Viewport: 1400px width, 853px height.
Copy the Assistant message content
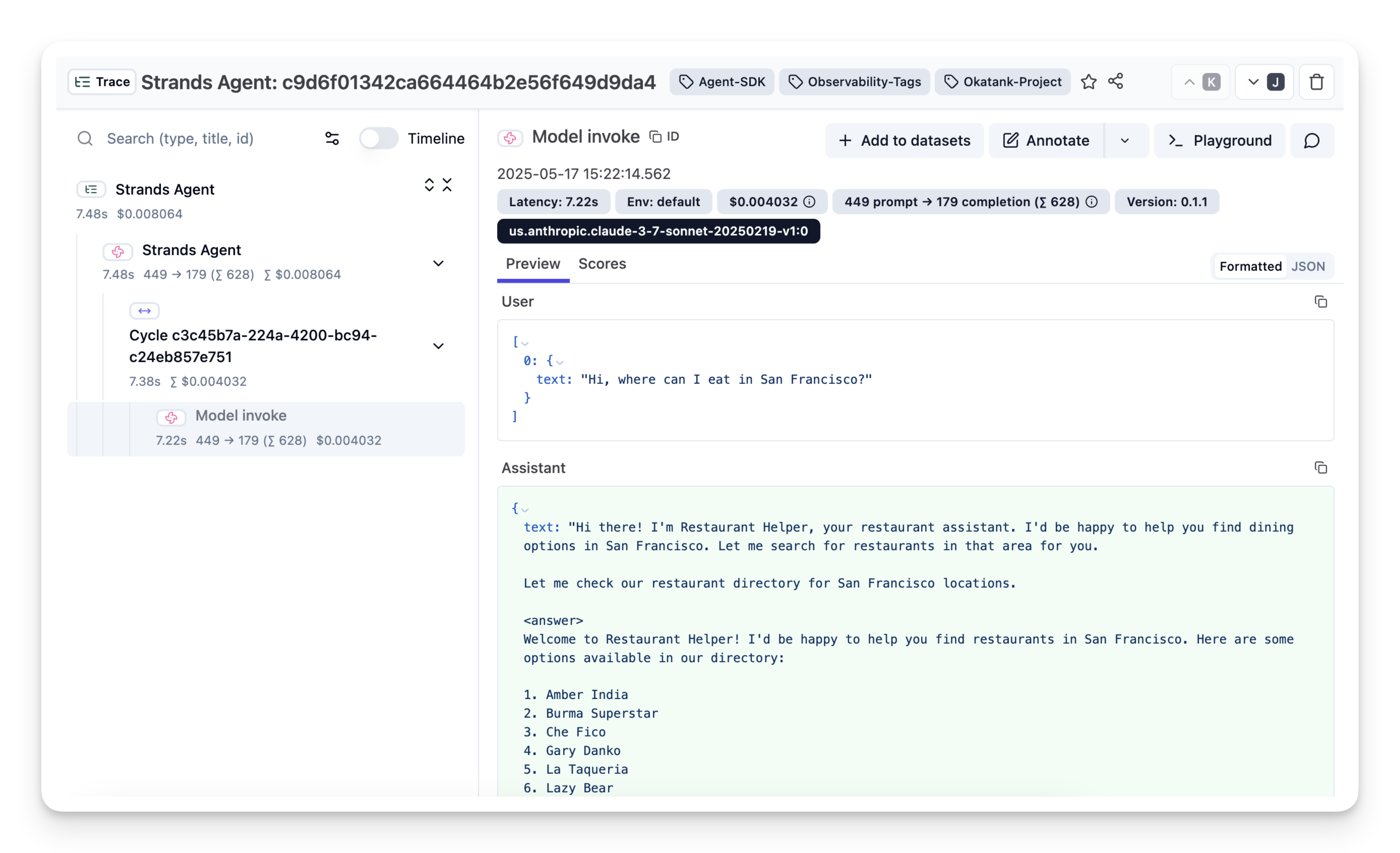tap(1320, 468)
